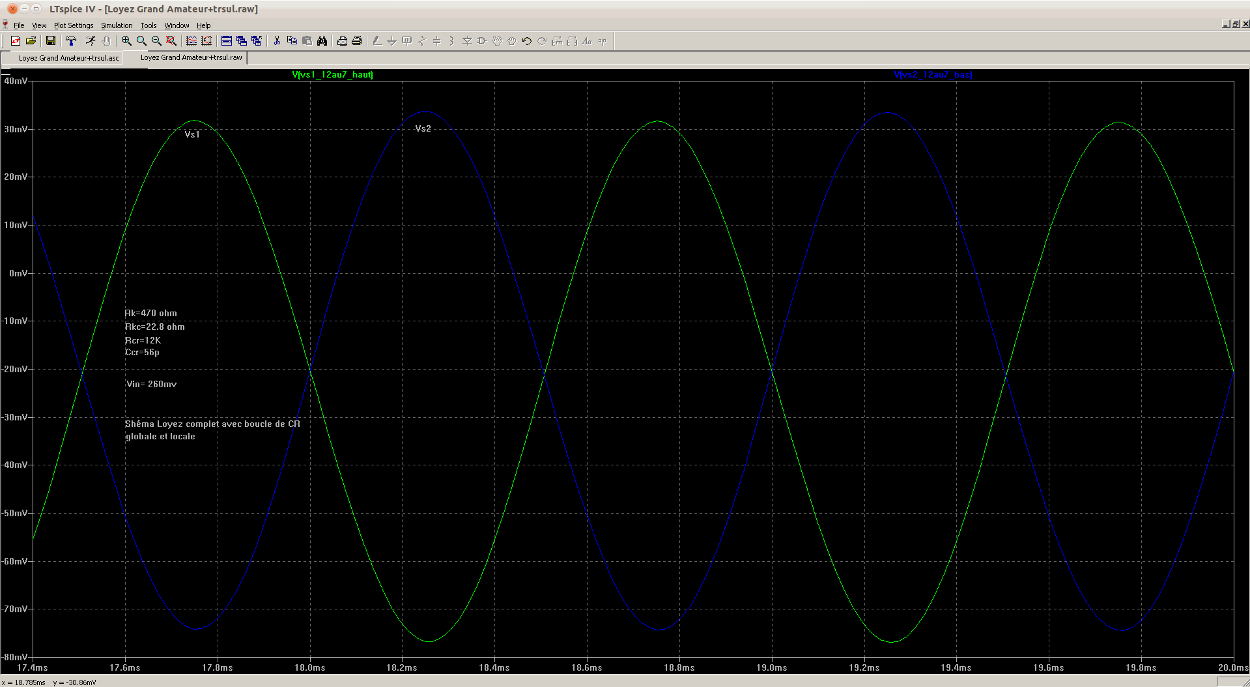Click the 'Vin= 260mv' plot annotation
The height and width of the screenshot is (687, 1250).
(x=150, y=384)
